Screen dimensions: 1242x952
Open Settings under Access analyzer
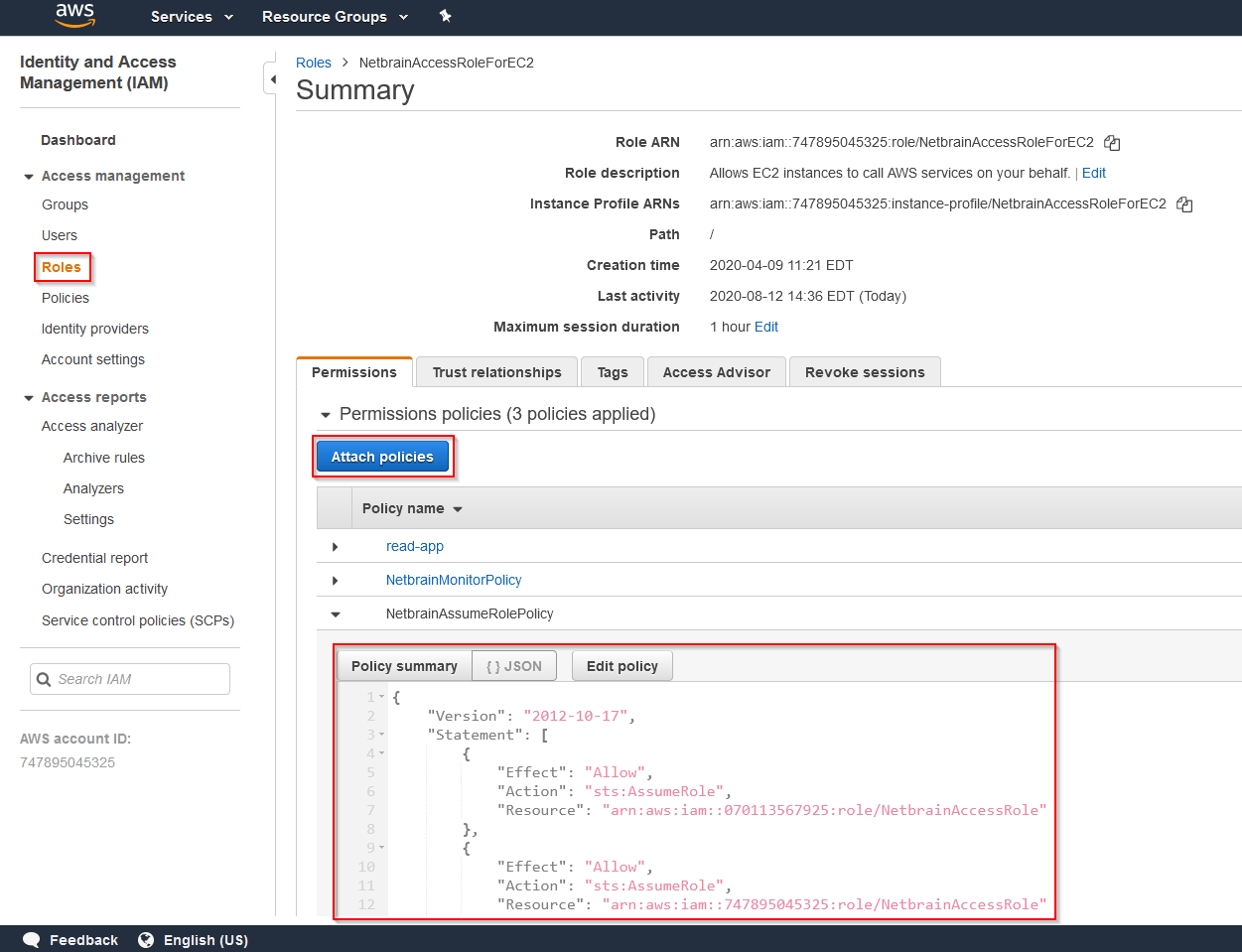pyautogui.click(x=88, y=519)
